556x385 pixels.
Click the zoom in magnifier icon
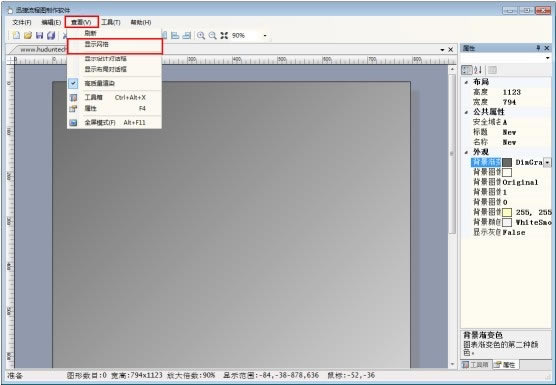click(x=201, y=35)
